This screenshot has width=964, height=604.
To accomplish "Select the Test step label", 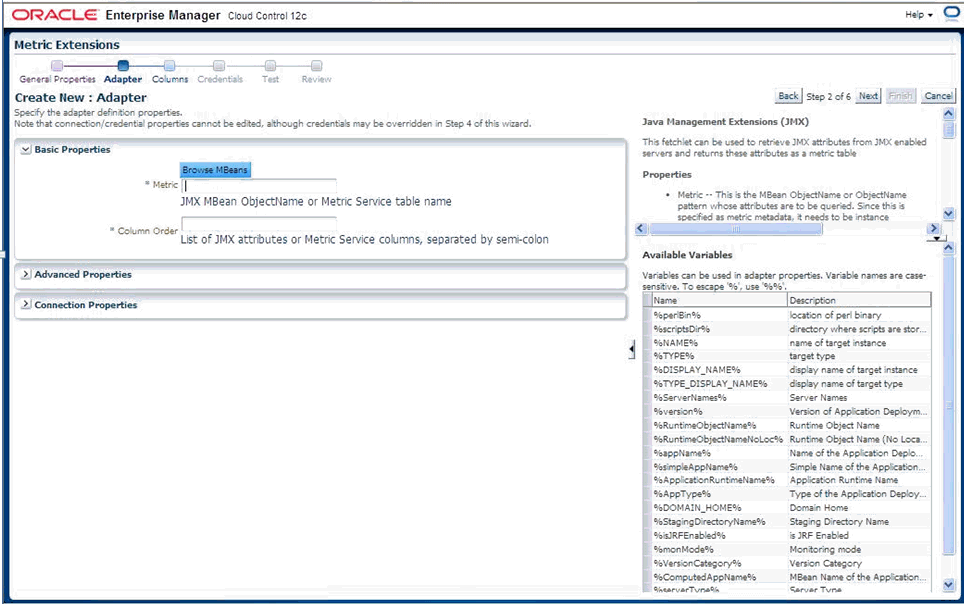I will coord(271,79).
